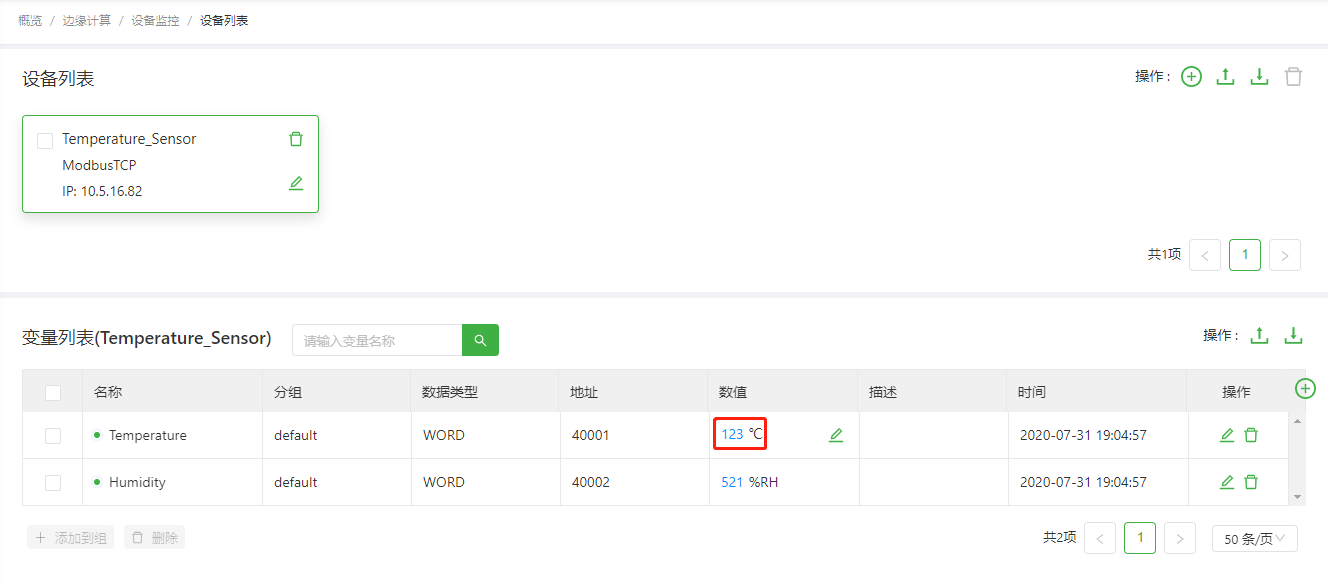Screen dimensions: 1328x582
Task: Click Humidity row timestamp 2020-07-31 19:04:57
Action: pos(1083,482)
